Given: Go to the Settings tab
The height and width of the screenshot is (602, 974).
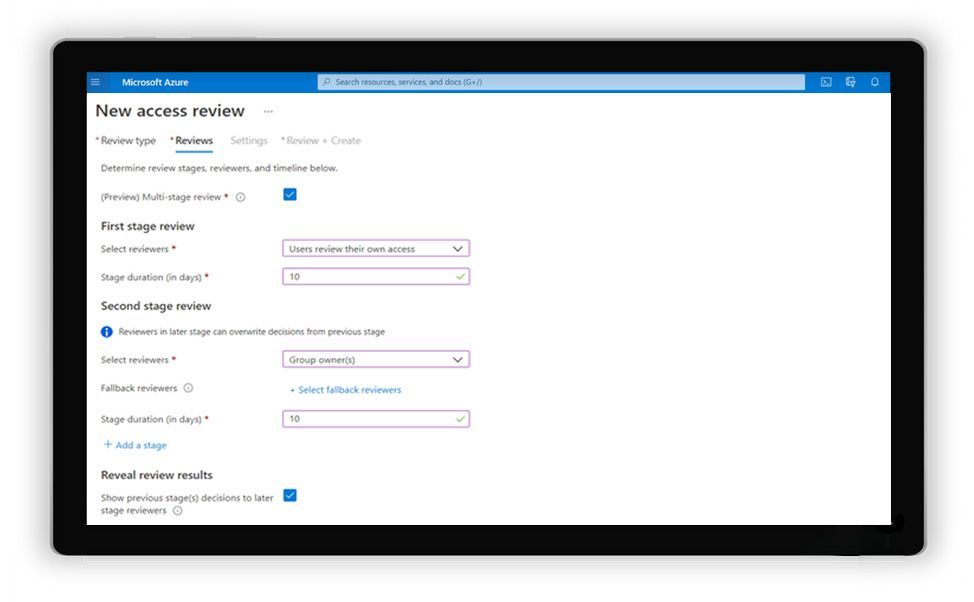Looking at the screenshot, I should click(248, 140).
